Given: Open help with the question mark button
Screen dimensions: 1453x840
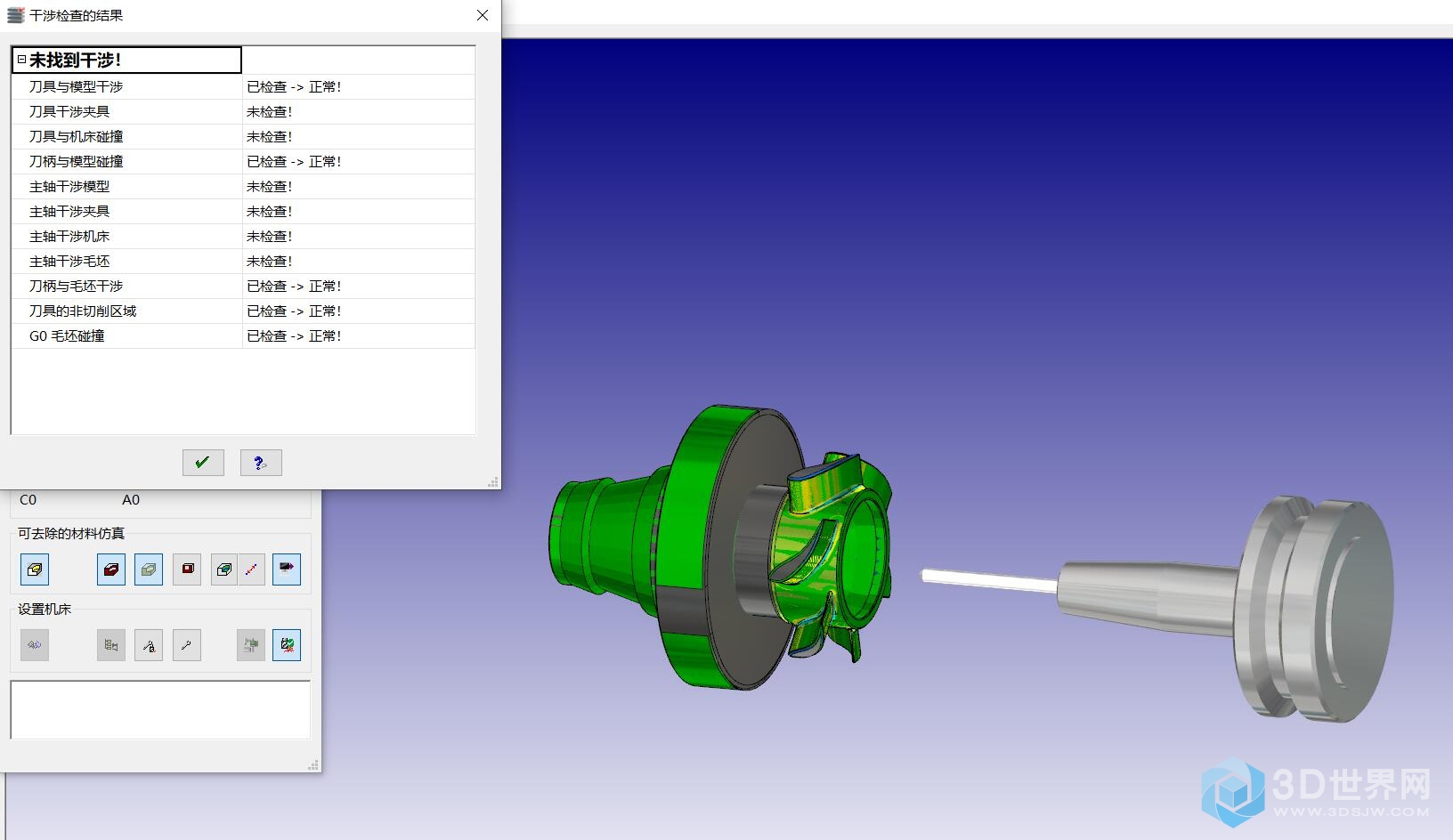Looking at the screenshot, I should pyautogui.click(x=261, y=463).
